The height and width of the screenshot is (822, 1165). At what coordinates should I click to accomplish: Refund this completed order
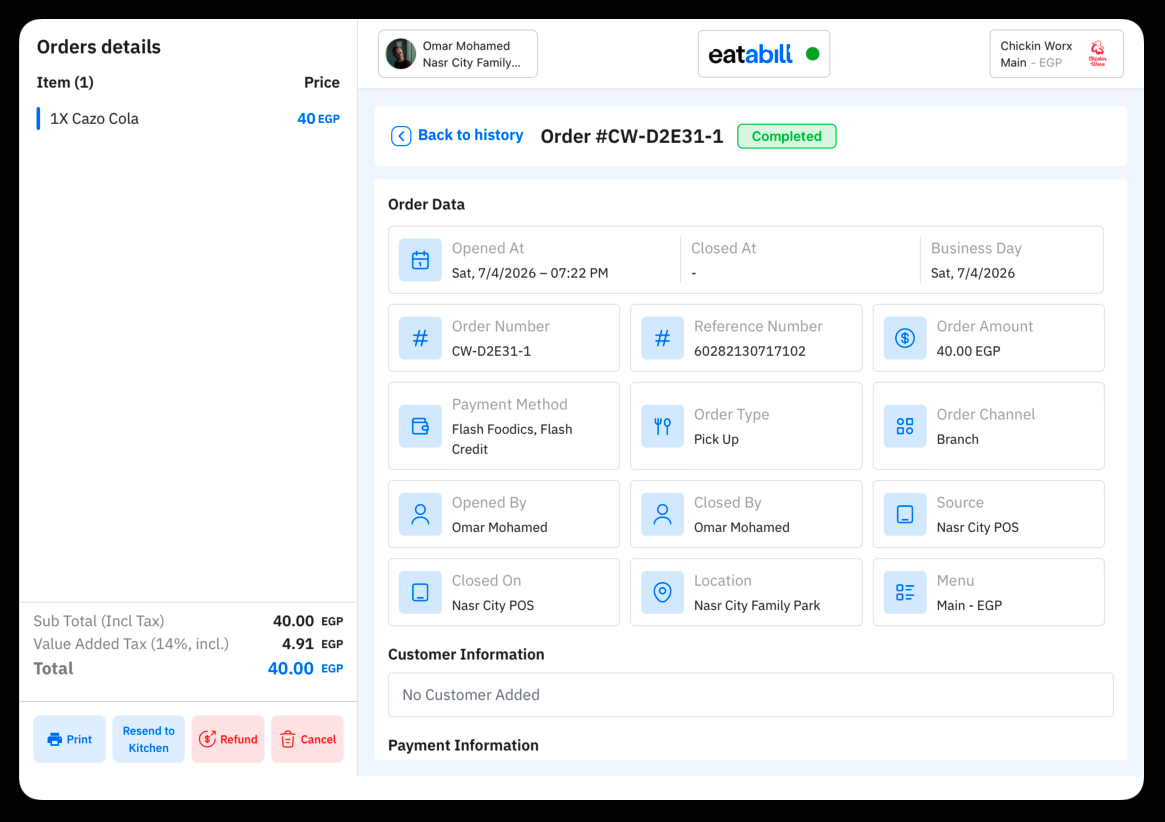[228, 739]
